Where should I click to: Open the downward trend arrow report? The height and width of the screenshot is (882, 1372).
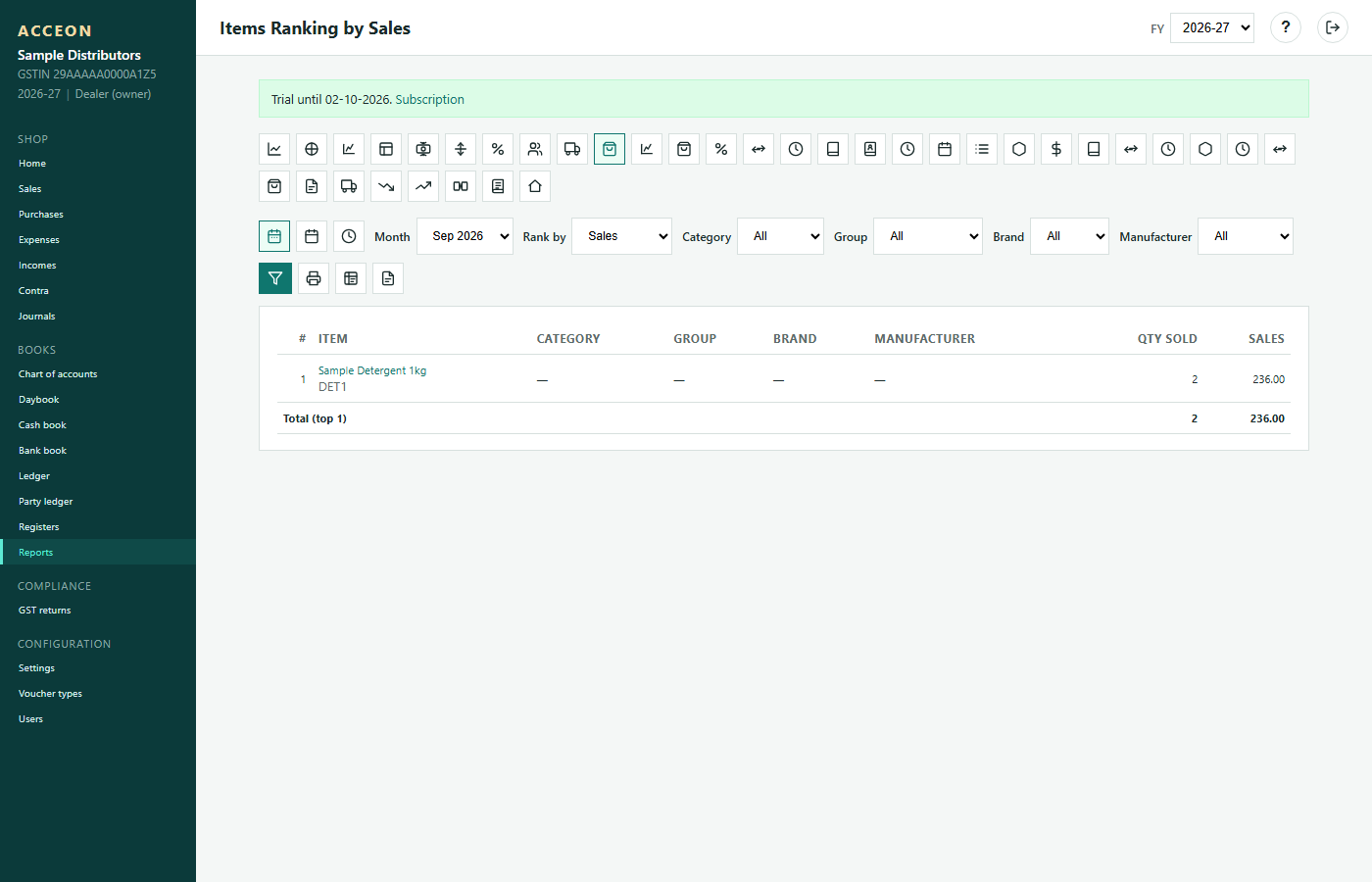[386, 186]
